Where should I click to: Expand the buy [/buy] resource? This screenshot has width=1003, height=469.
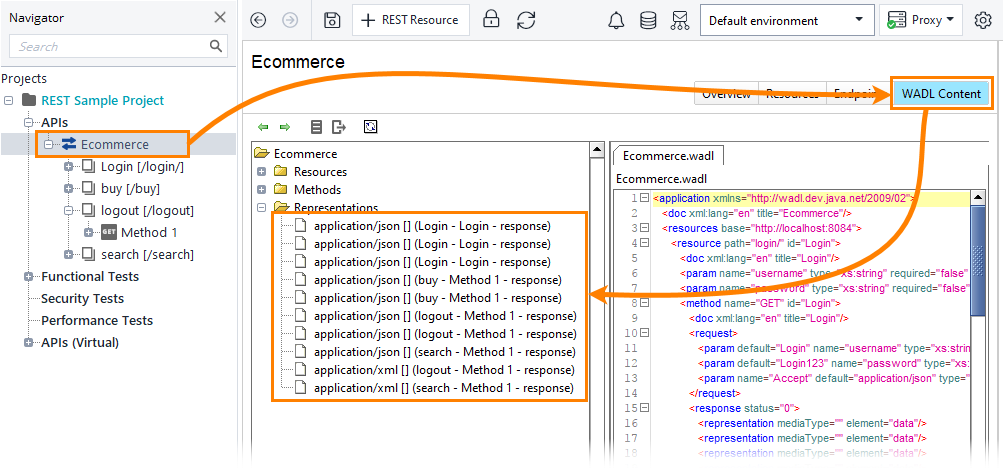(68, 189)
